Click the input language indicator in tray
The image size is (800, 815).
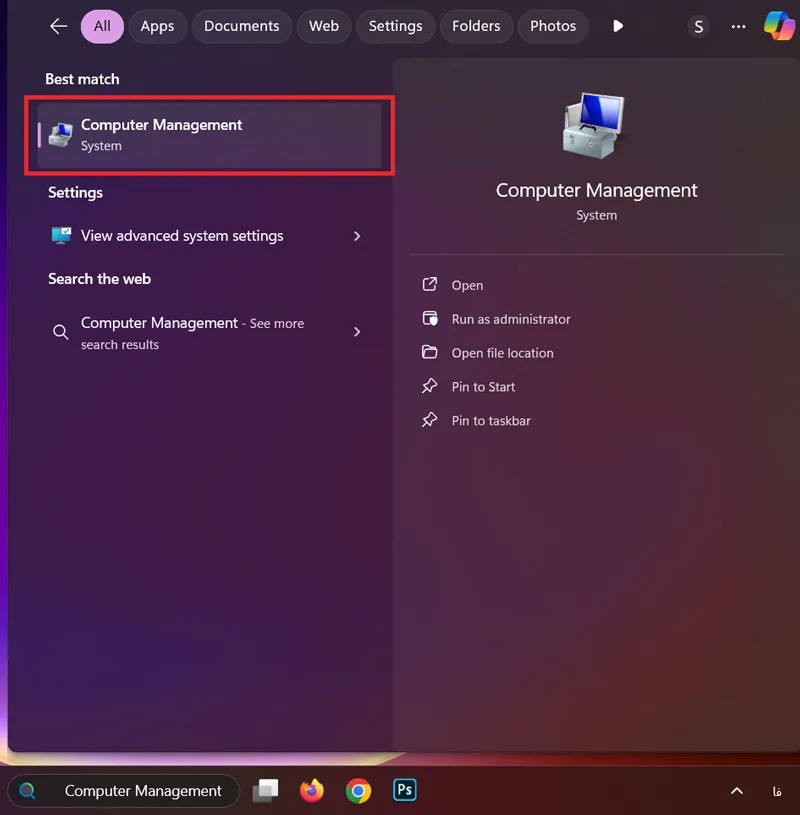pos(777,791)
